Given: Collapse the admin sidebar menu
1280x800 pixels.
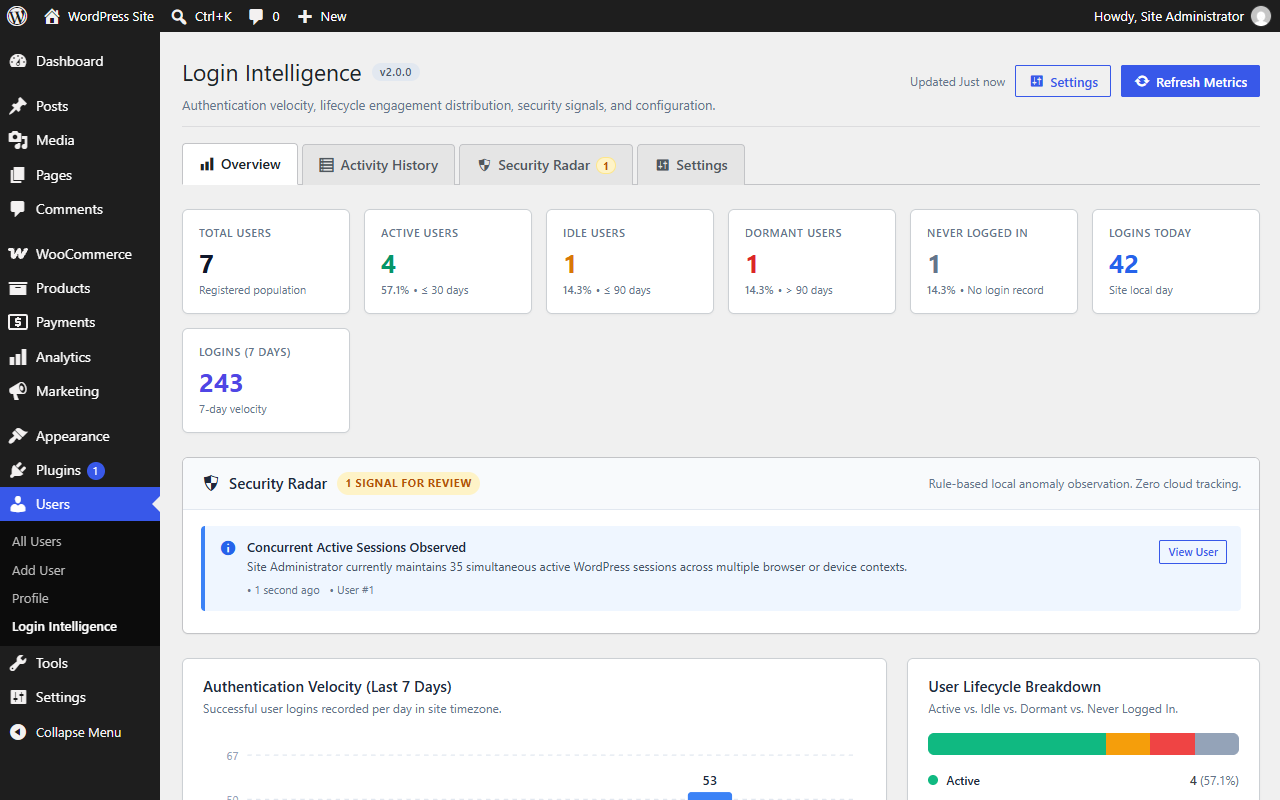Looking at the screenshot, I should click(80, 732).
